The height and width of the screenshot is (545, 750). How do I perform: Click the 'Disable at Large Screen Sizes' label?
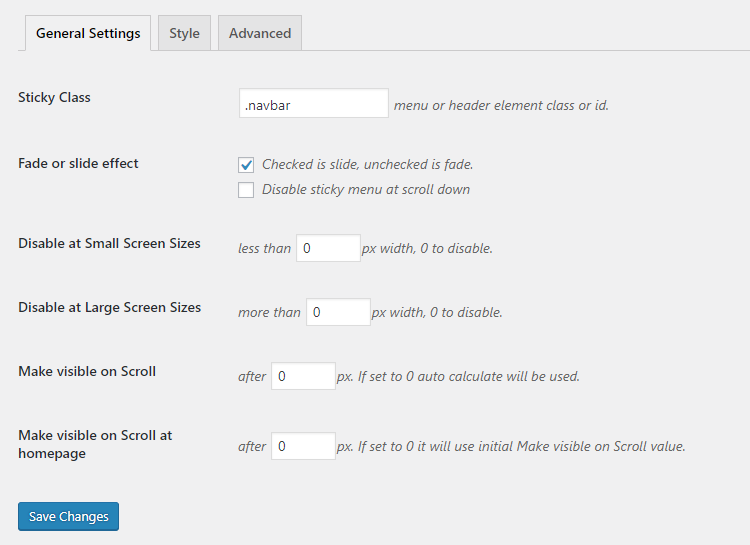(x=109, y=307)
